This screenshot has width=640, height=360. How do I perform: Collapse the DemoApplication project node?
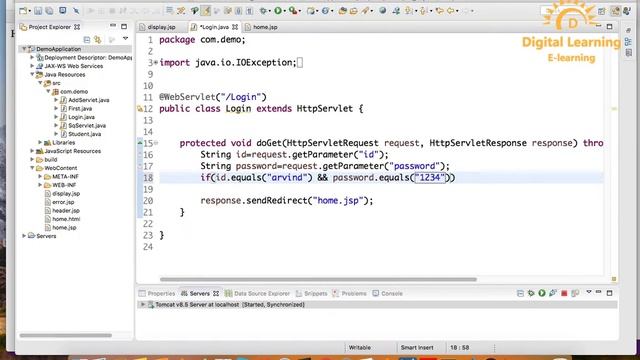[x=24, y=49]
